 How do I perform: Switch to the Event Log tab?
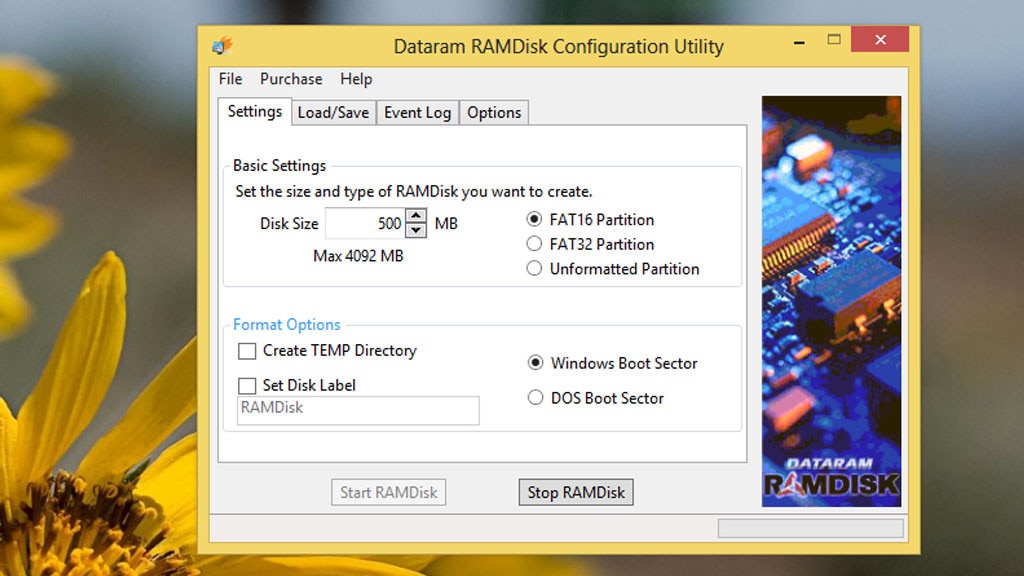click(x=417, y=113)
